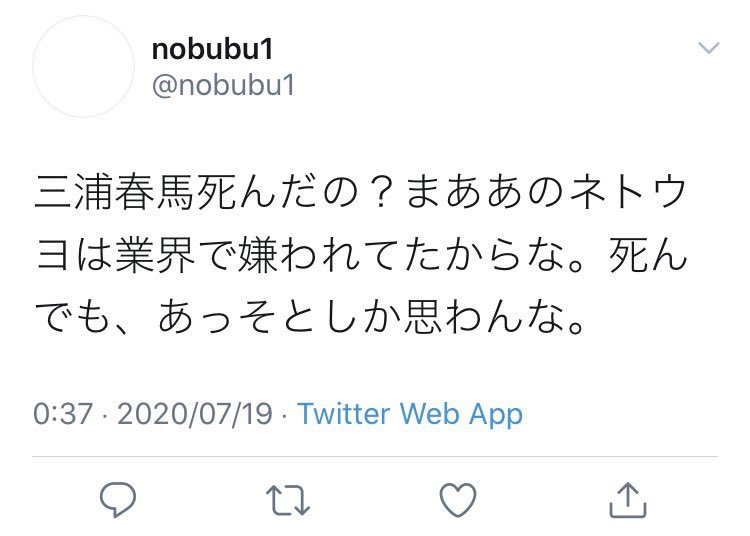Open the blank profile avatar
Image resolution: width=750 pixels, height=536 pixels.
click(x=83, y=67)
